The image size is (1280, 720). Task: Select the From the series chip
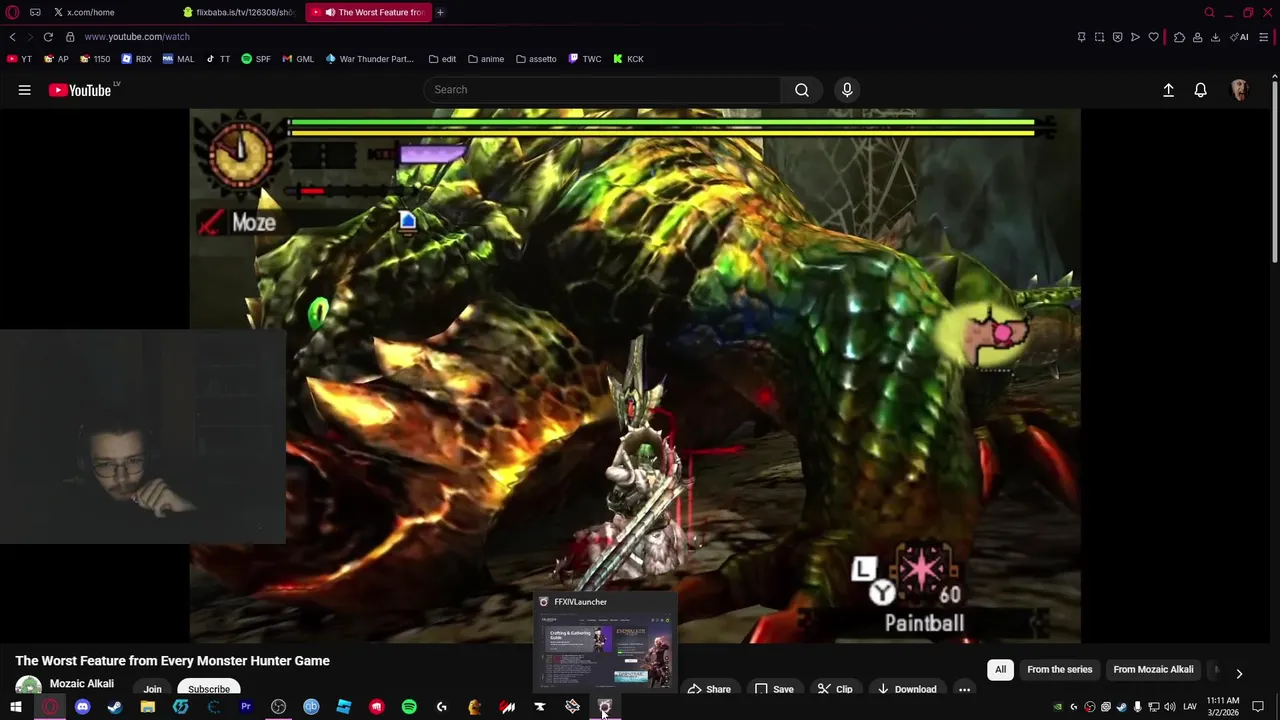1060,670
